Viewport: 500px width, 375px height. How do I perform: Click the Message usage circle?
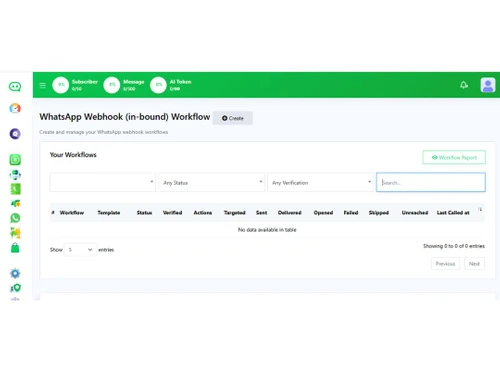pos(112,85)
